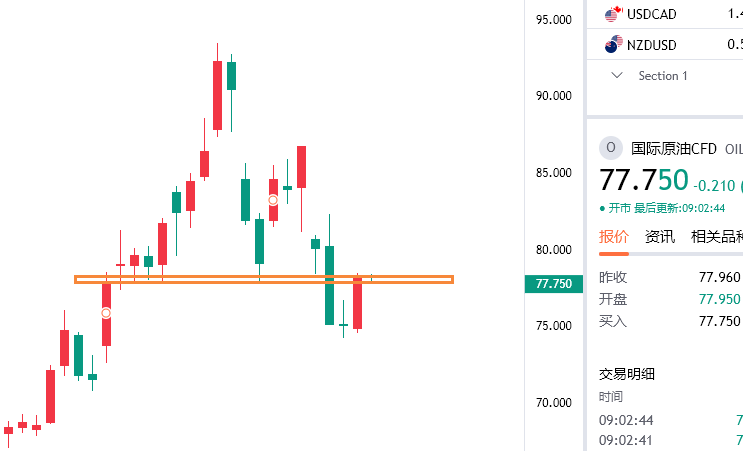This screenshot has width=743, height=451.
Task: Click the circle marker on the candle near 76
Action: [x=106, y=313]
